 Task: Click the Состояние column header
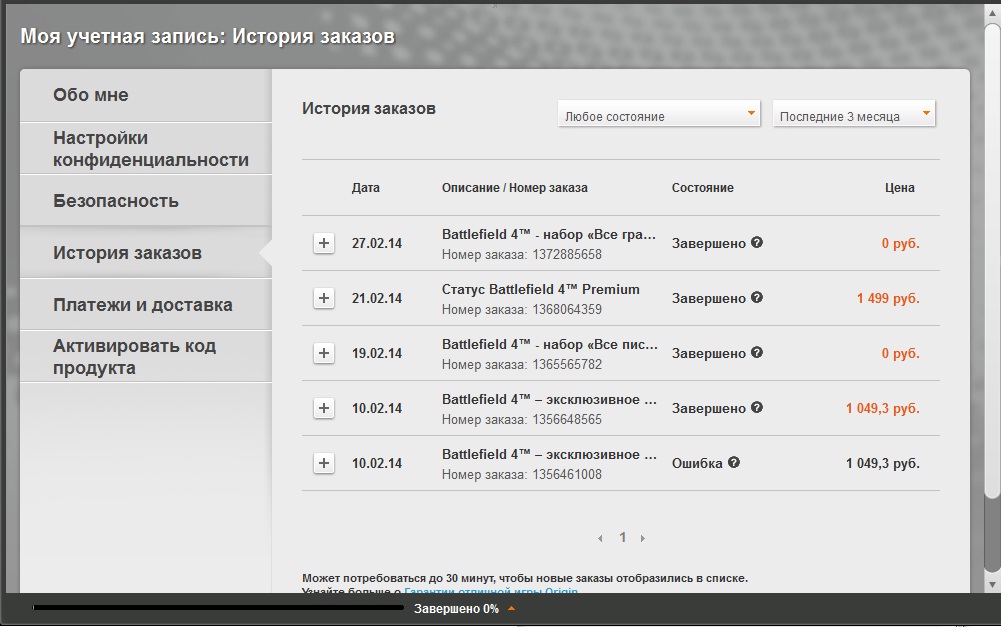click(702, 188)
